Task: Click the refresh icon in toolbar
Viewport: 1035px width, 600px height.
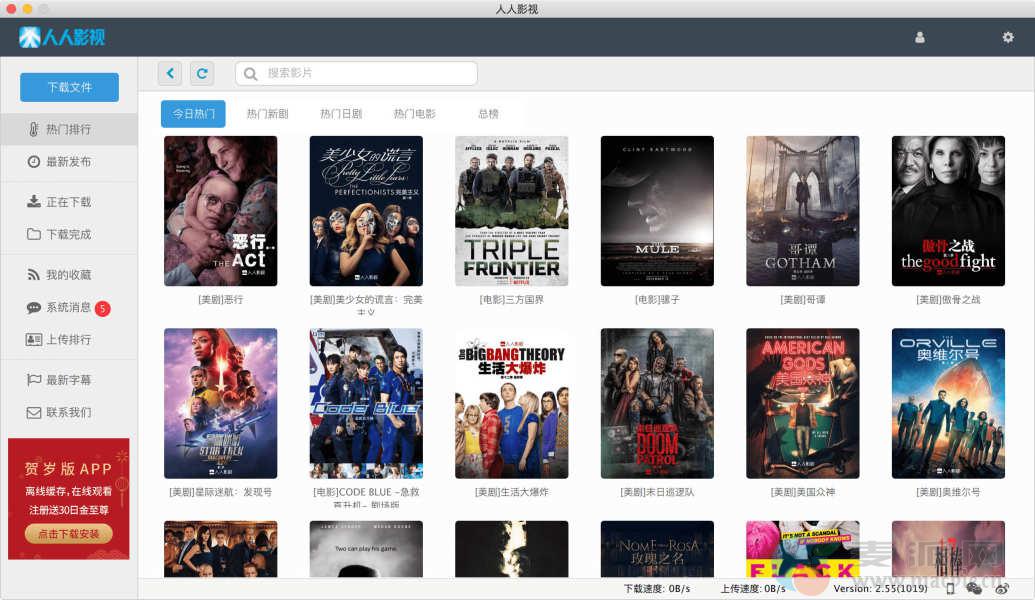Action: (202, 73)
